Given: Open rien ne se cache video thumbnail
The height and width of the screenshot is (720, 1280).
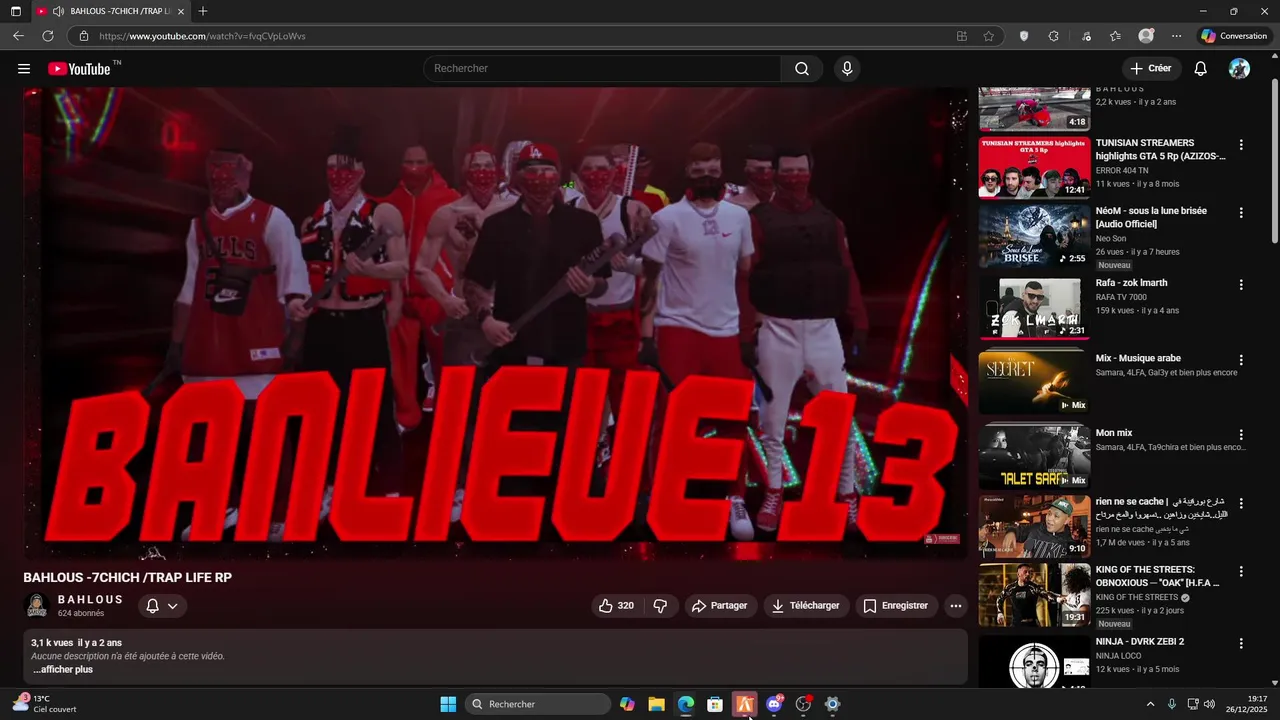Looking at the screenshot, I should click(1034, 526).
